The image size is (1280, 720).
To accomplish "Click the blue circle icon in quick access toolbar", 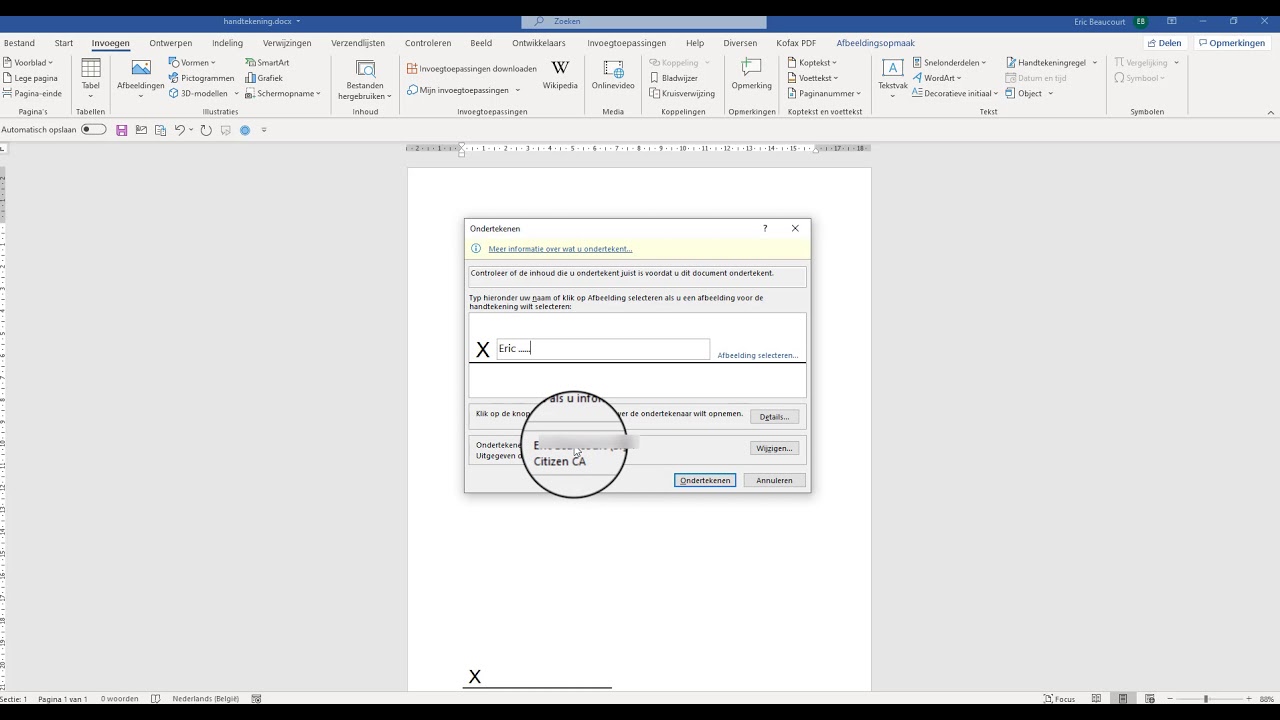I will click(245, 130).
